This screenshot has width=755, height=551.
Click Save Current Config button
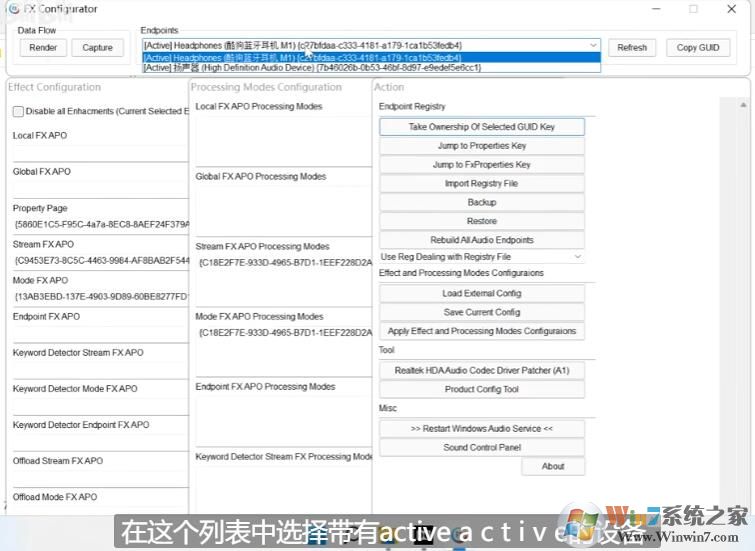(x=482, y=312)
